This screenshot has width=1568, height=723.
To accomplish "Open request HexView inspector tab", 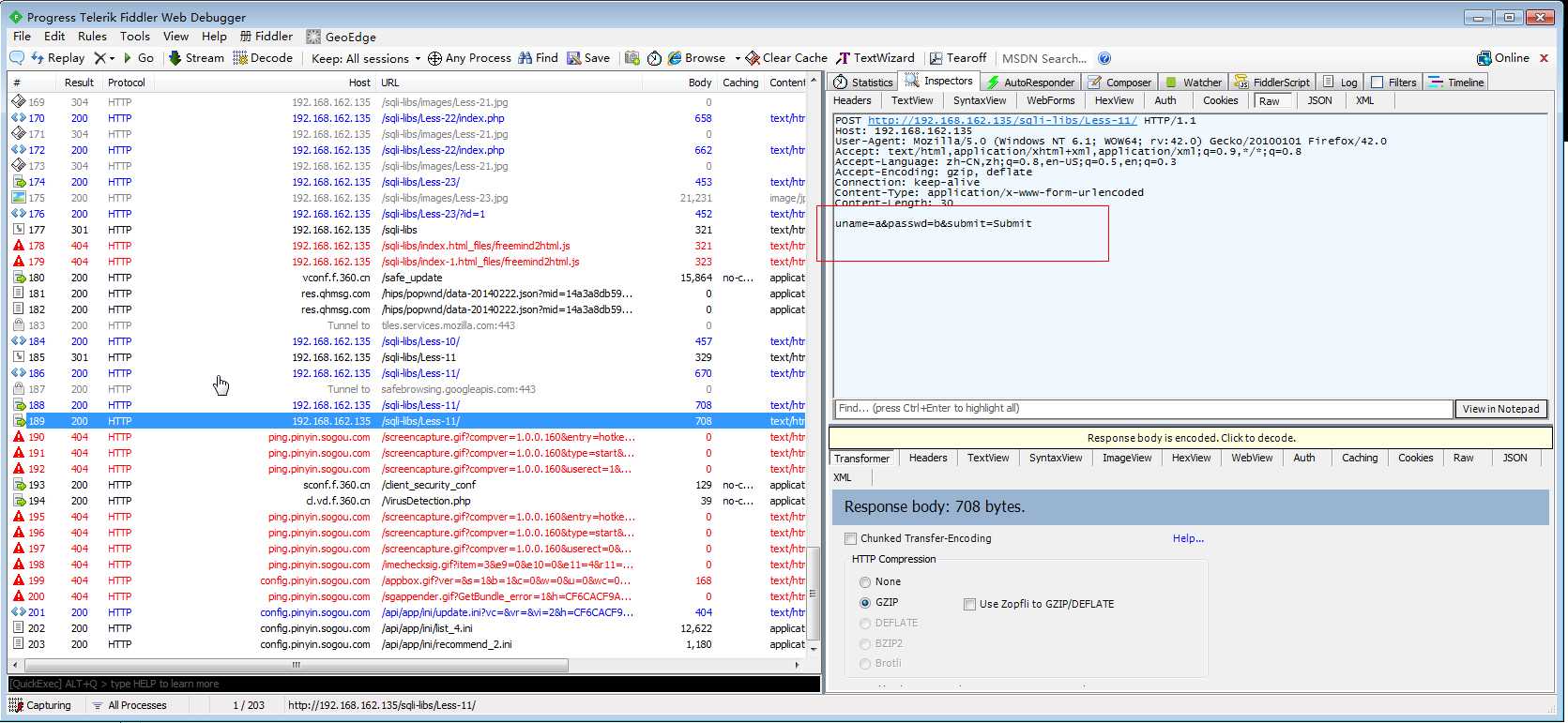I will tap(1114, 100).
